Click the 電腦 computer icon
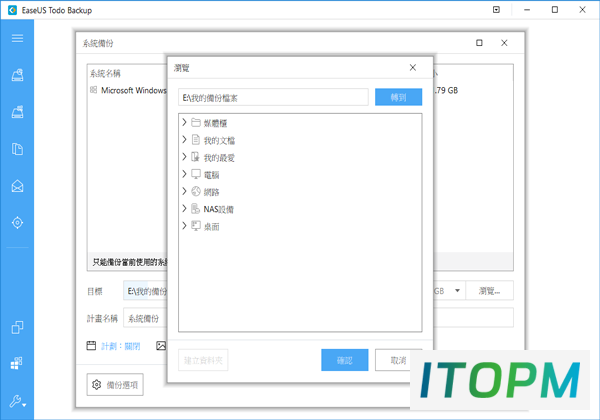 [196, 174]
